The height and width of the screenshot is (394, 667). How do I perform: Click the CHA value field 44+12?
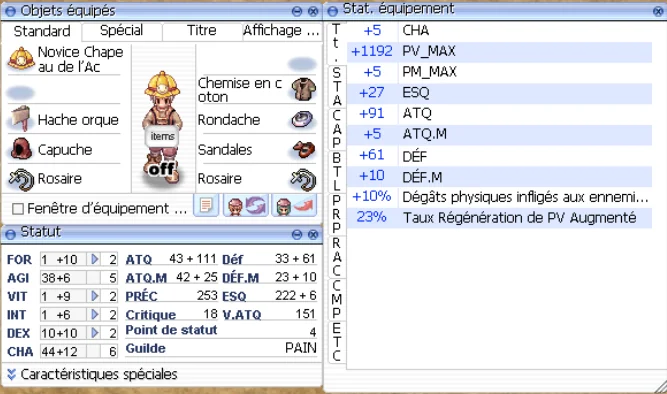63,351
